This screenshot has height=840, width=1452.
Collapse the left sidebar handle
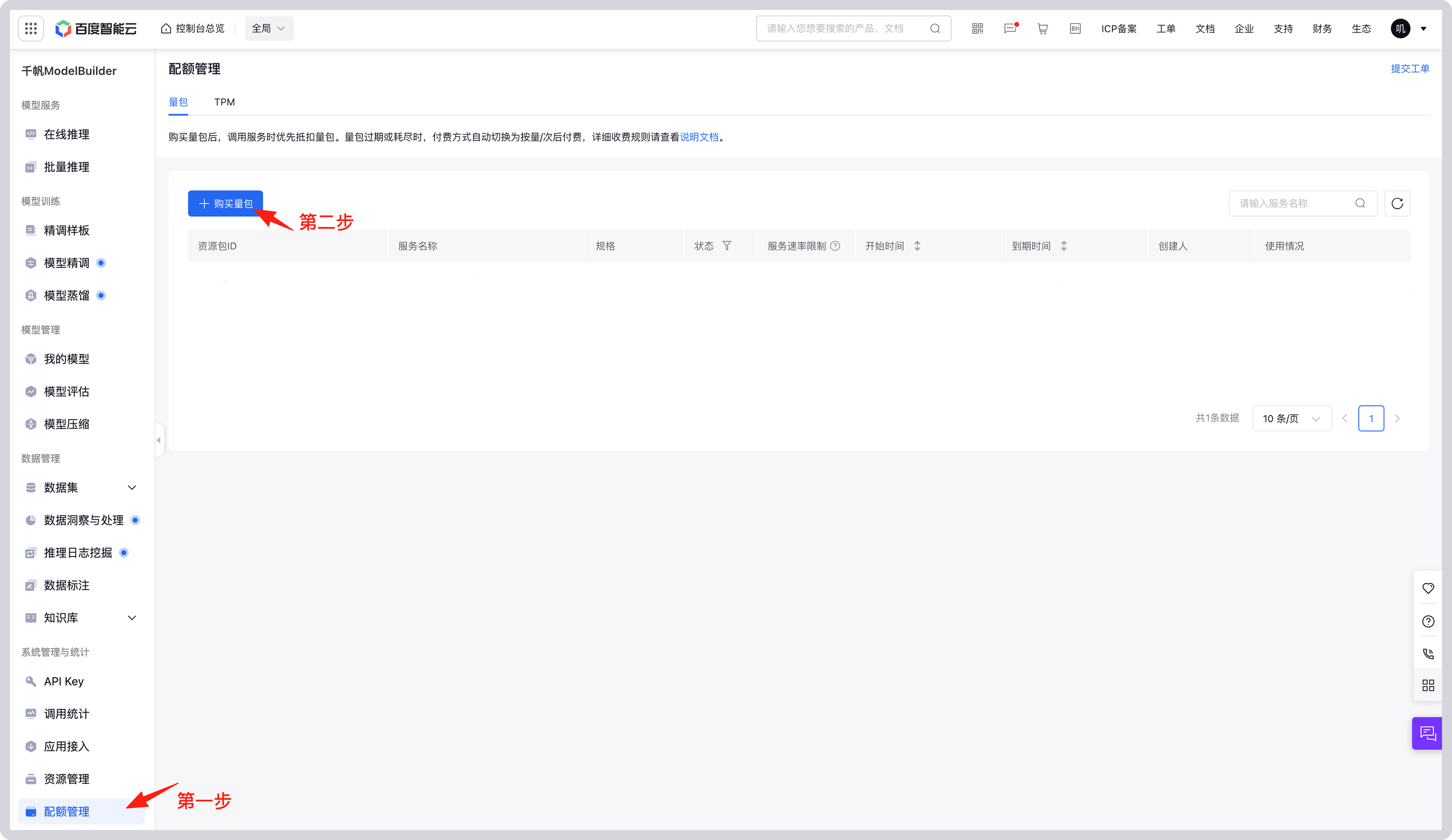point(159,440)
